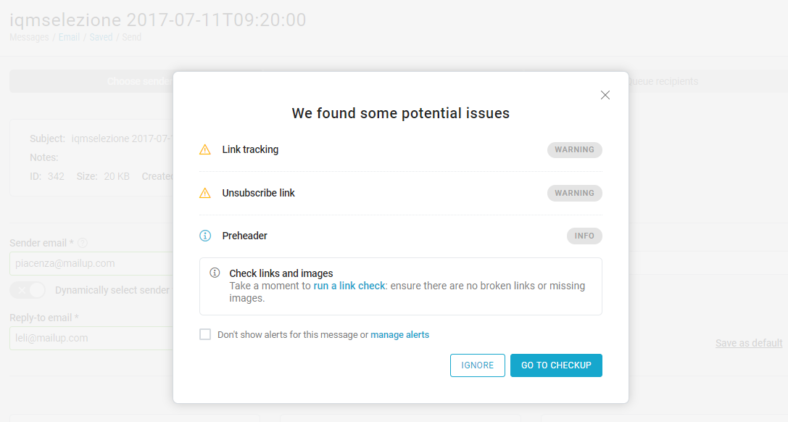Click the WARNING badge beside Link tracking
The image size is (788, 422).
pyautogui.click(x=574, y=150)
